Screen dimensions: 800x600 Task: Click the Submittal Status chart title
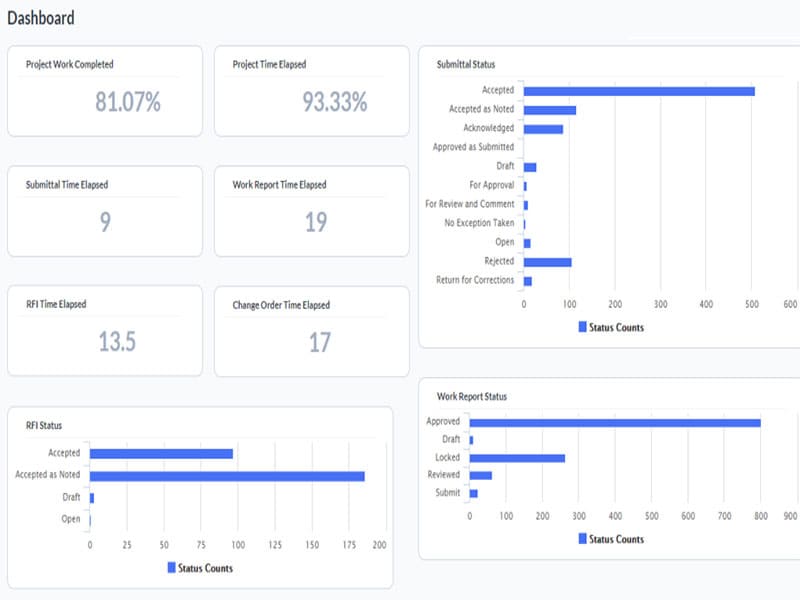point(466,64)
